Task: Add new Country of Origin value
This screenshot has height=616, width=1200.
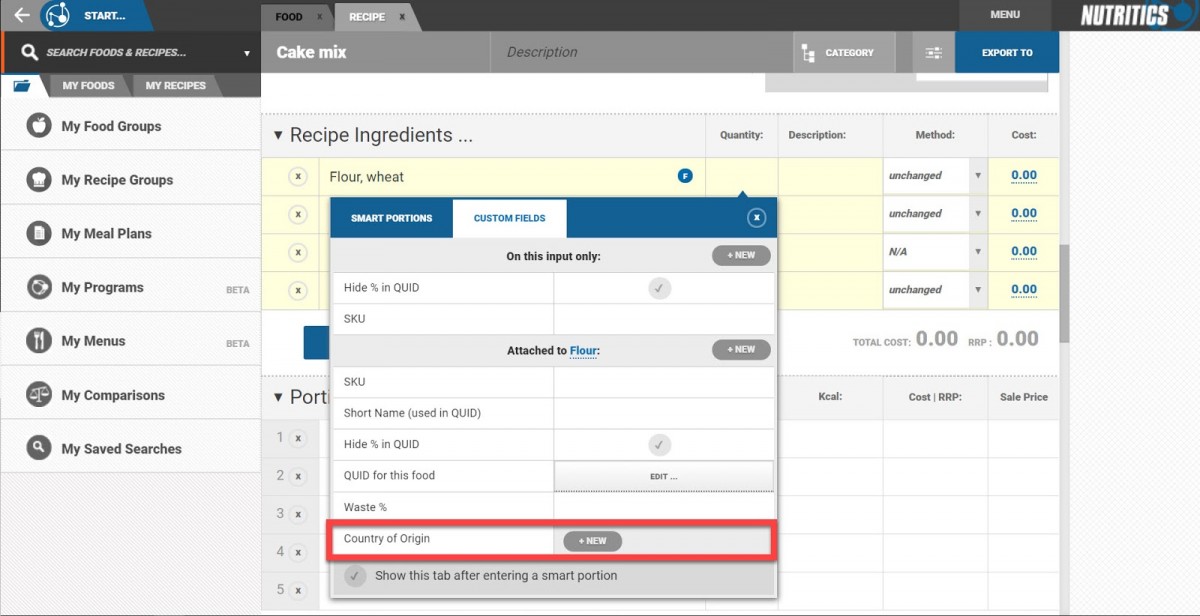Action: [592, 541]
